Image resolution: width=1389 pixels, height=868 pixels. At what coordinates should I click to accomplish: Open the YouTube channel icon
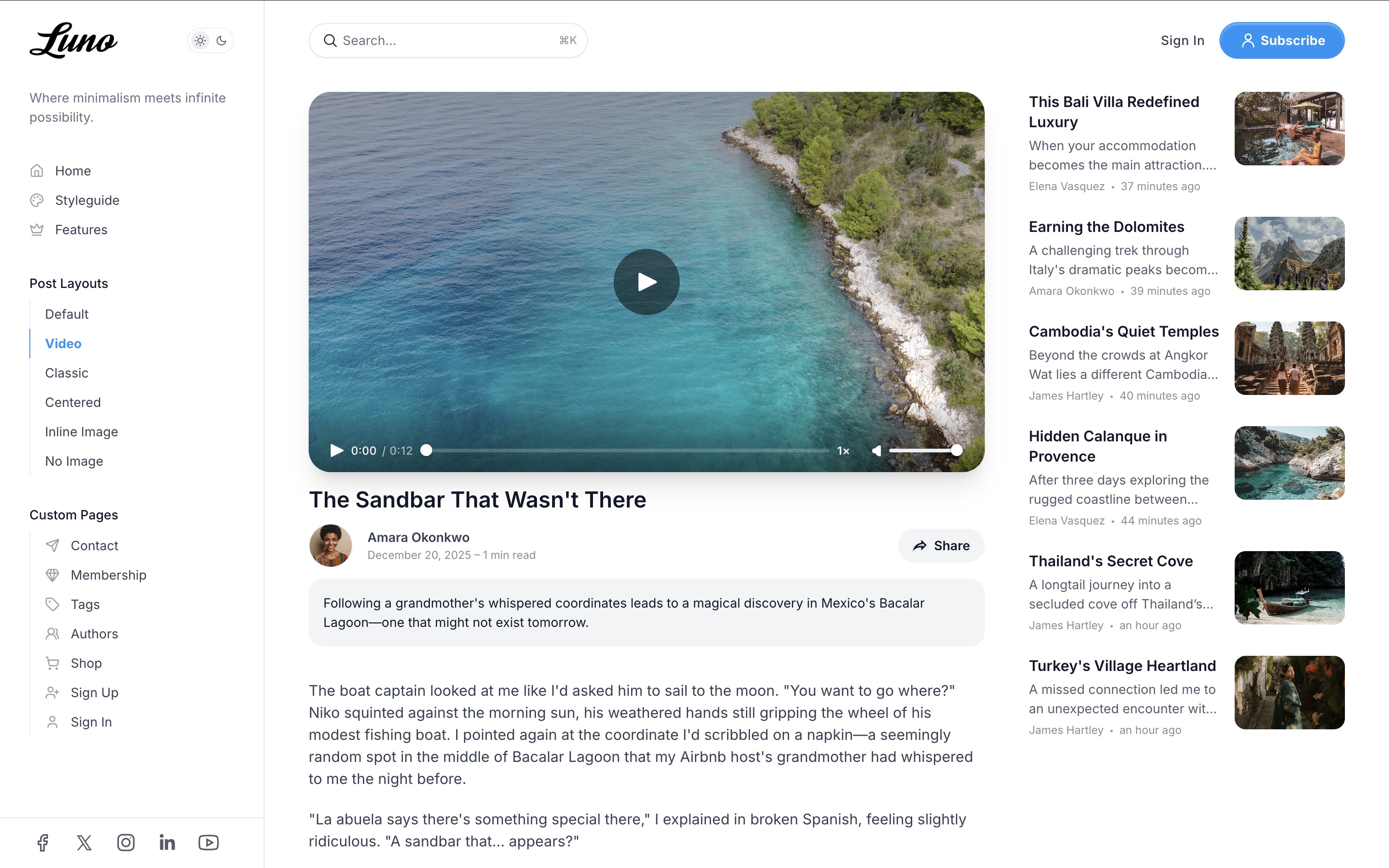209,842
